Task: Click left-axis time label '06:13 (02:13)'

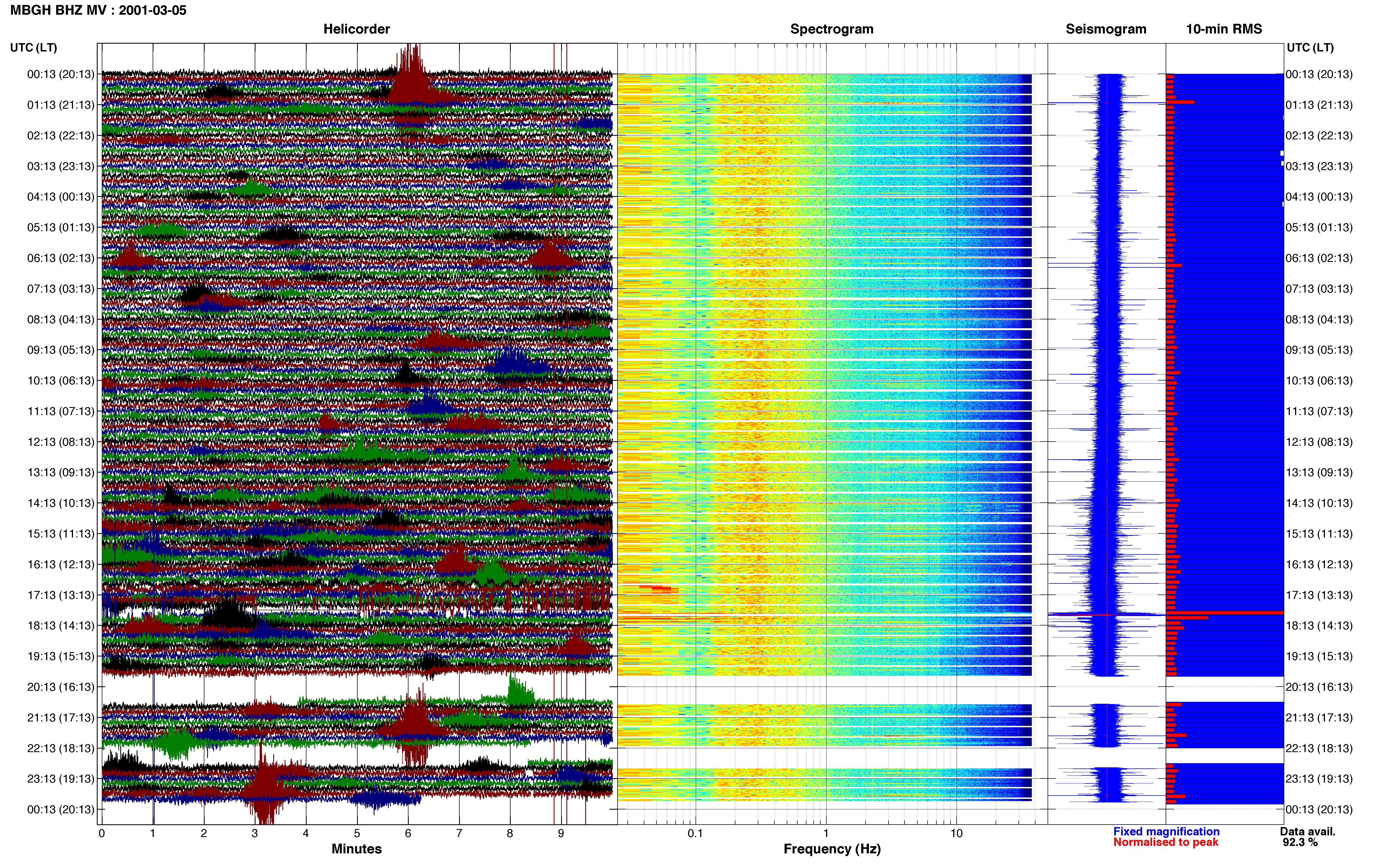Action: 61,258
